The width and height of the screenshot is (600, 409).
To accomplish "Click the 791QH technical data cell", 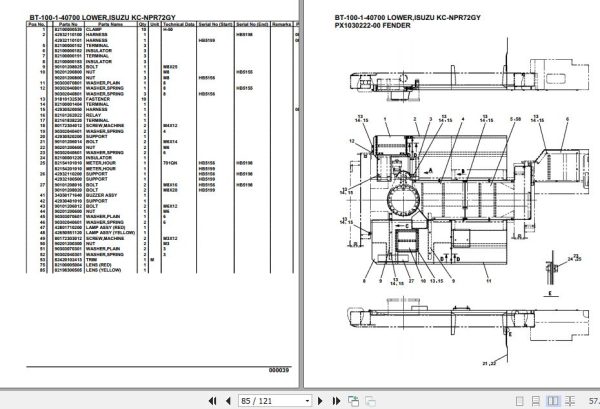I will [x=170, y=163].
